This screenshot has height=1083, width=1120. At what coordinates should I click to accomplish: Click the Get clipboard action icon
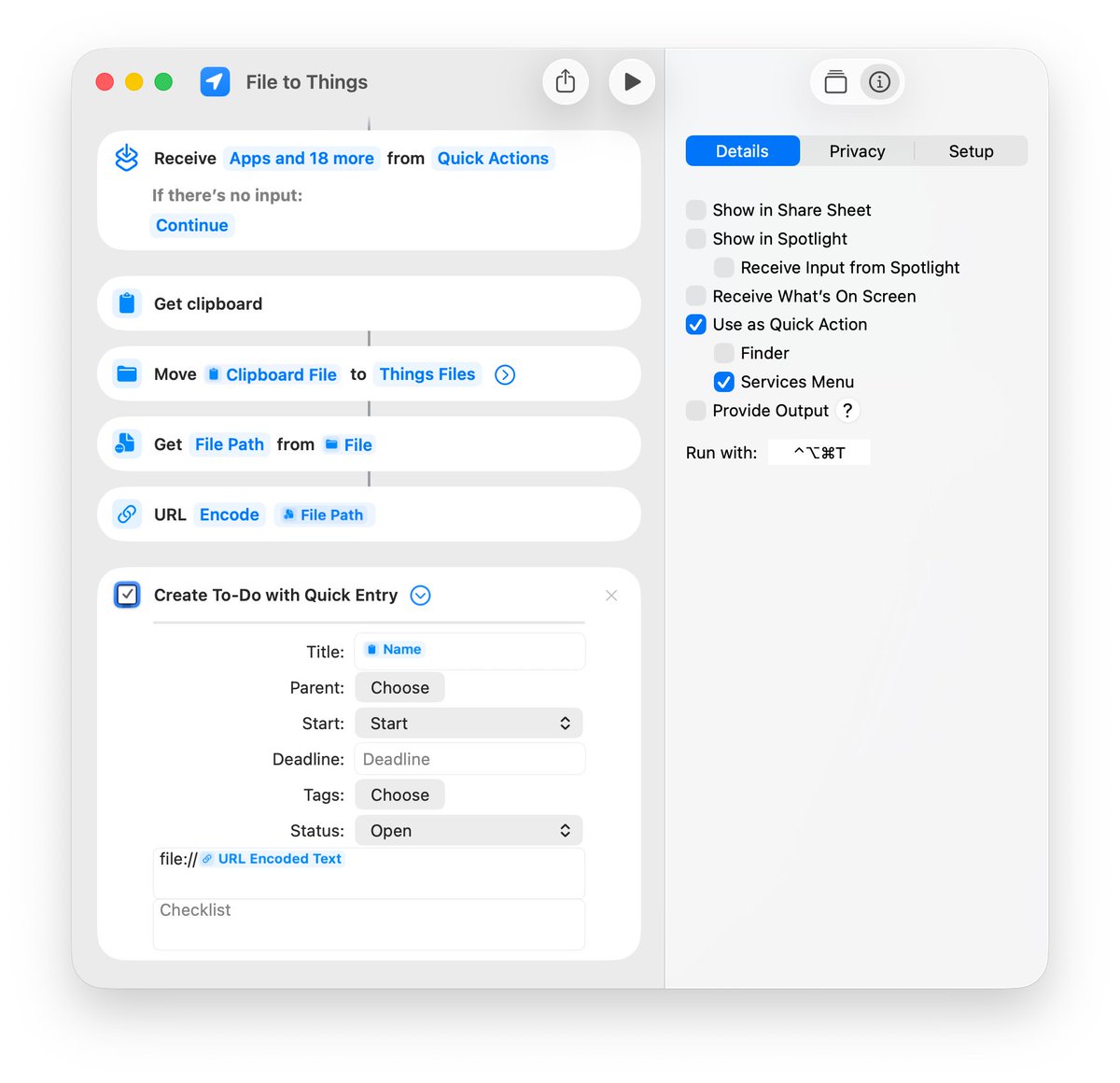[x=127, y=303]
